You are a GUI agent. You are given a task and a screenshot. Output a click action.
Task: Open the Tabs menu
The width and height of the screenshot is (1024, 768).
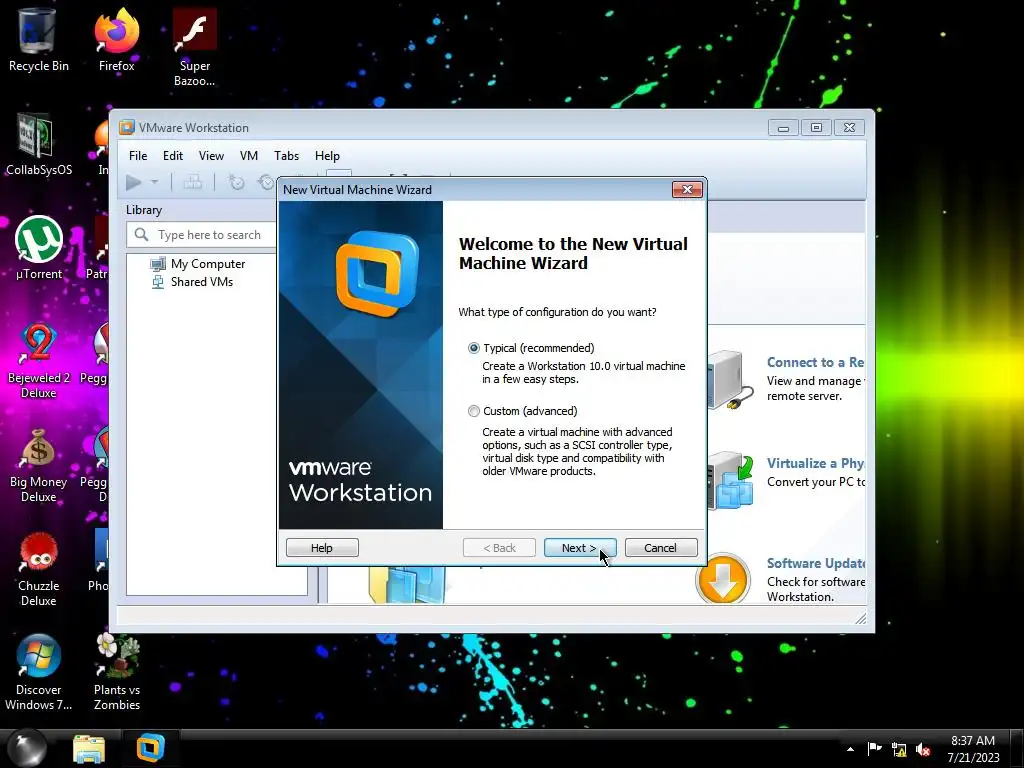coord(287,155)
